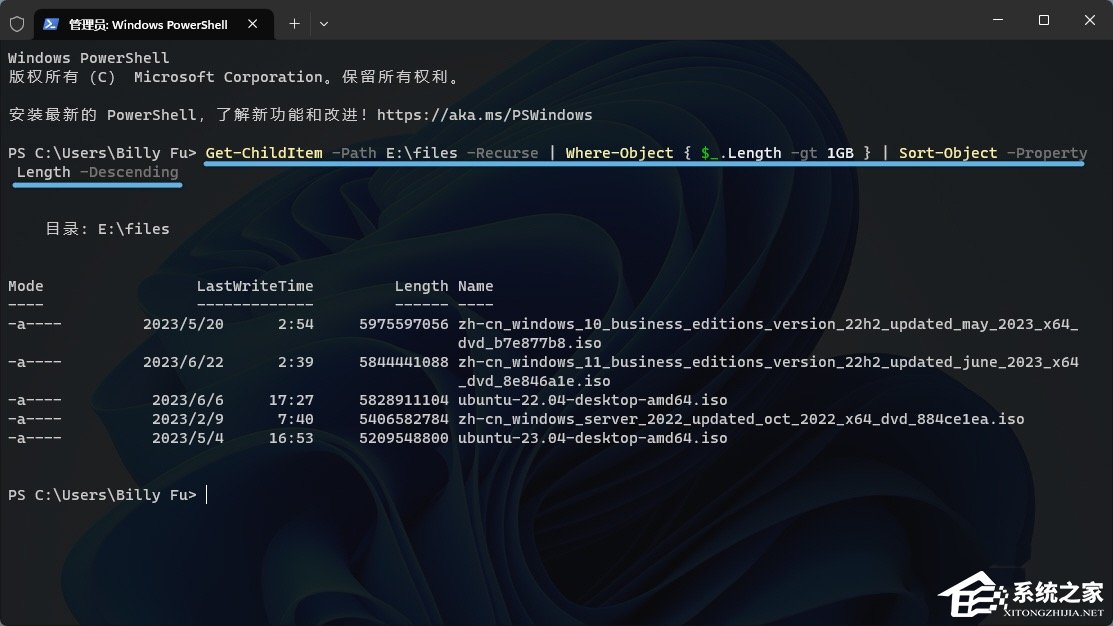Click the -a---- mode of the ubuntu-22.04 row

click(x=35, y=400)
